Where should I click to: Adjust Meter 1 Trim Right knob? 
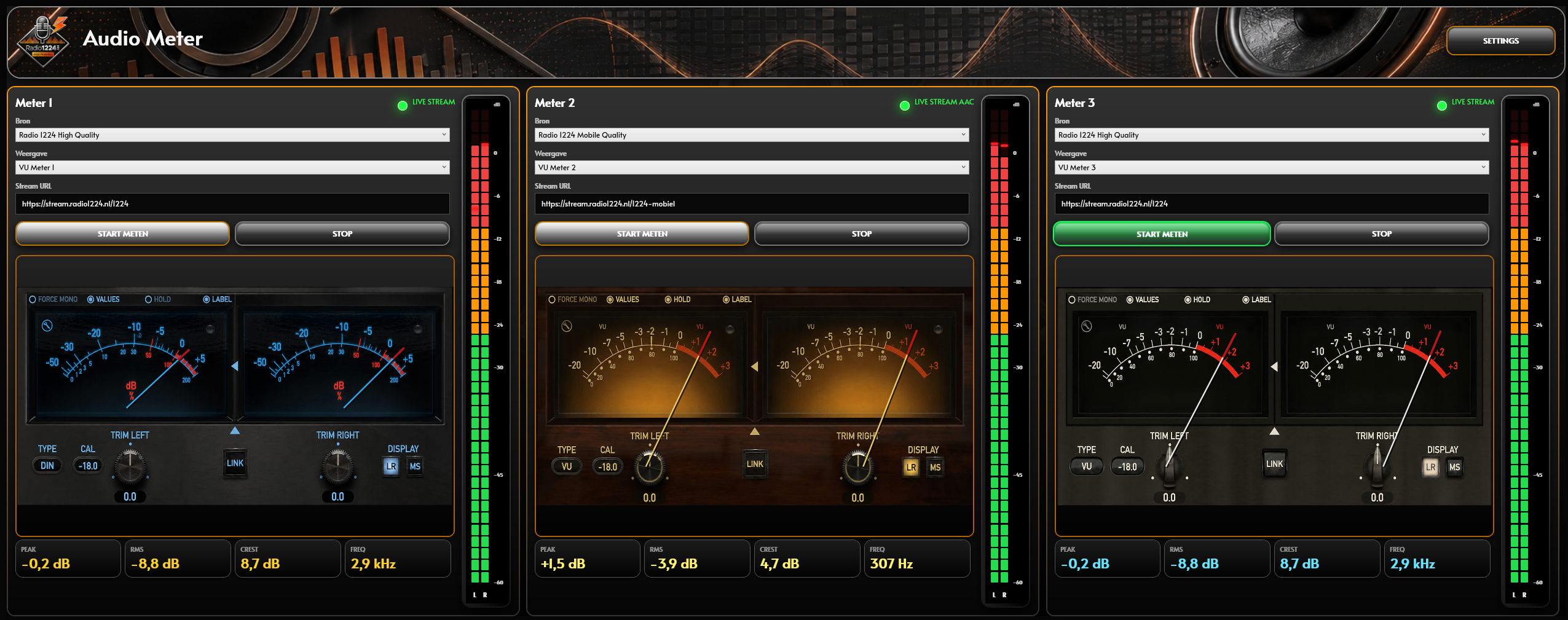[x=337, y=466]
